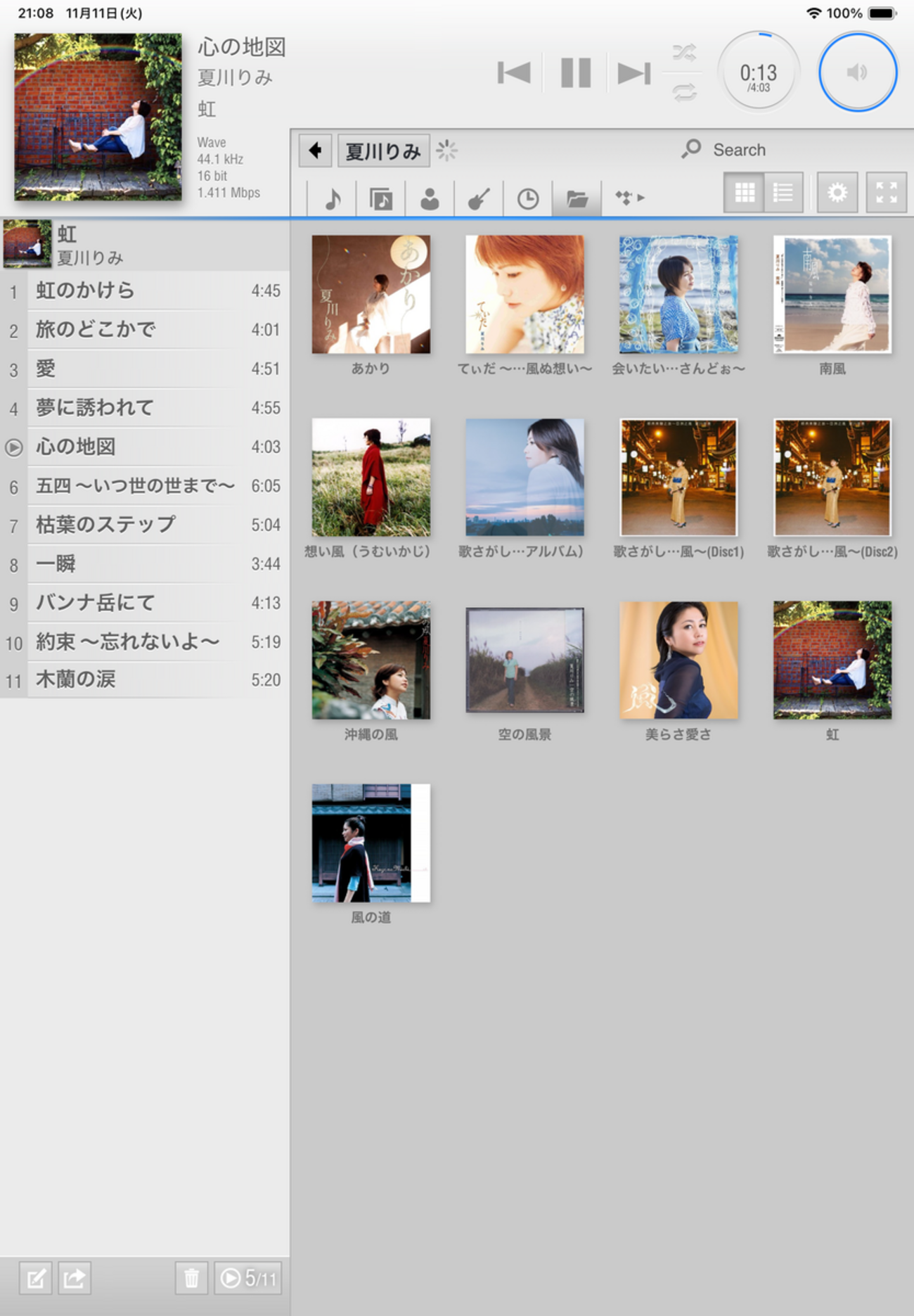This screenshot has height=1316, width=914.
Task: Click the 夏川りみ breadcrumb button
Action: click(383, 151)
